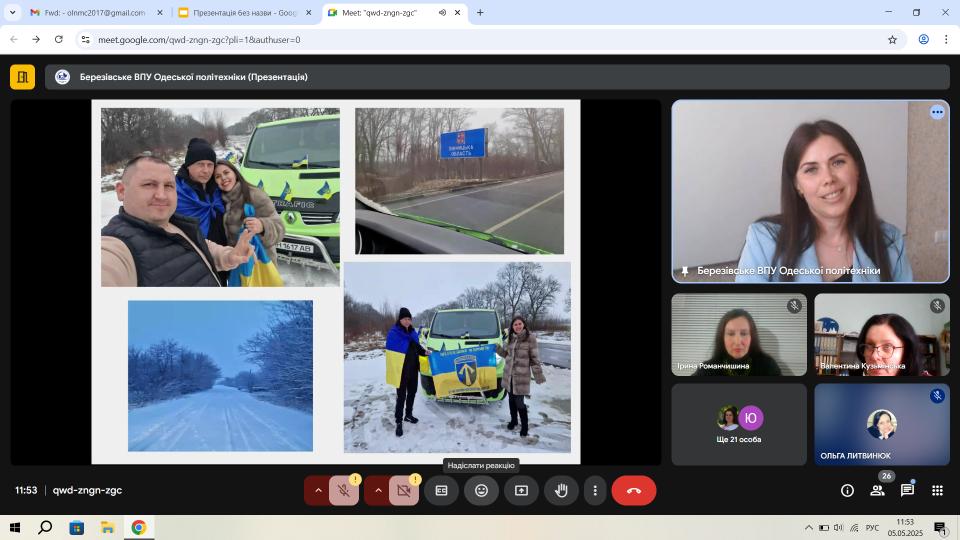Open meeting details info icon
Viewport: 960px width, 540px height.
point(847,491)
